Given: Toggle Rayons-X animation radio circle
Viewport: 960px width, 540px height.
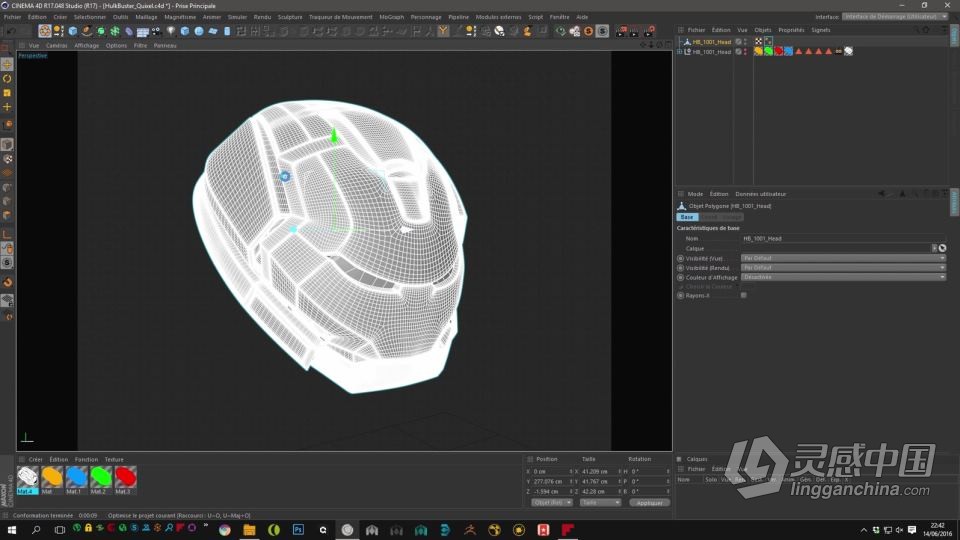Looking at the screenshot, I should [x=680, y=296].
